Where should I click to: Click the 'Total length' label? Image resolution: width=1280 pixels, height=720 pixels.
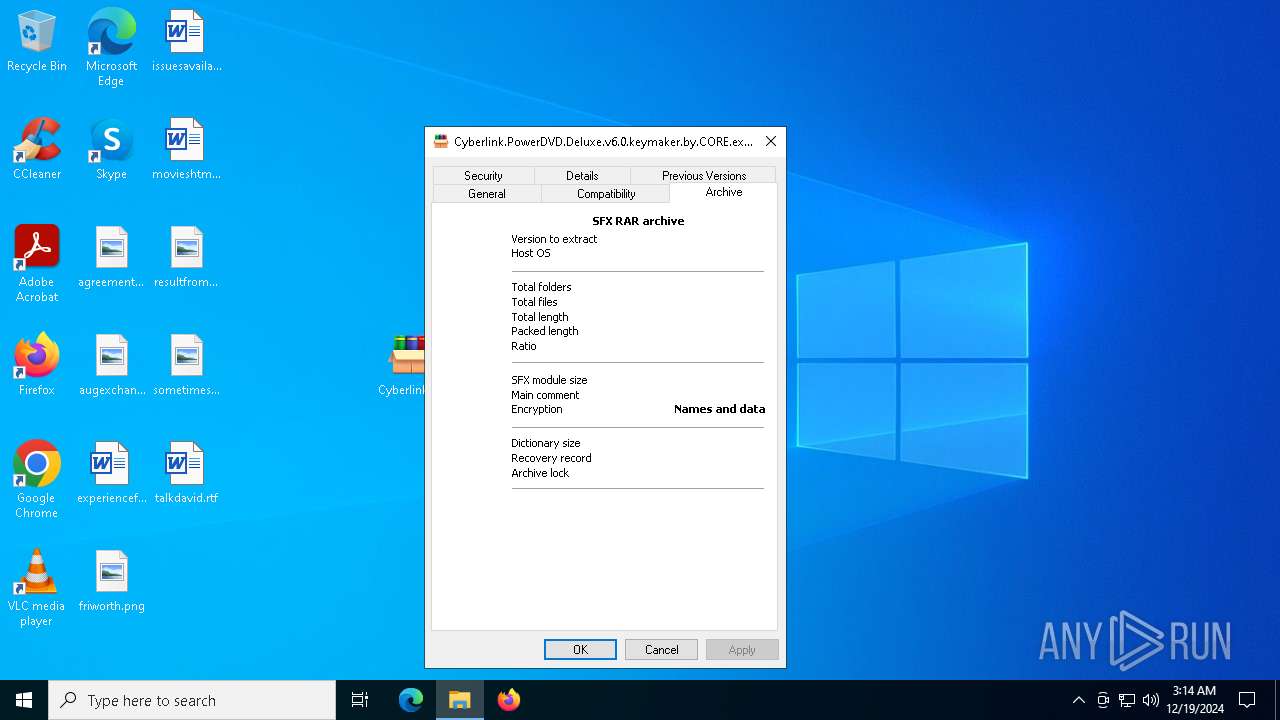540,317
